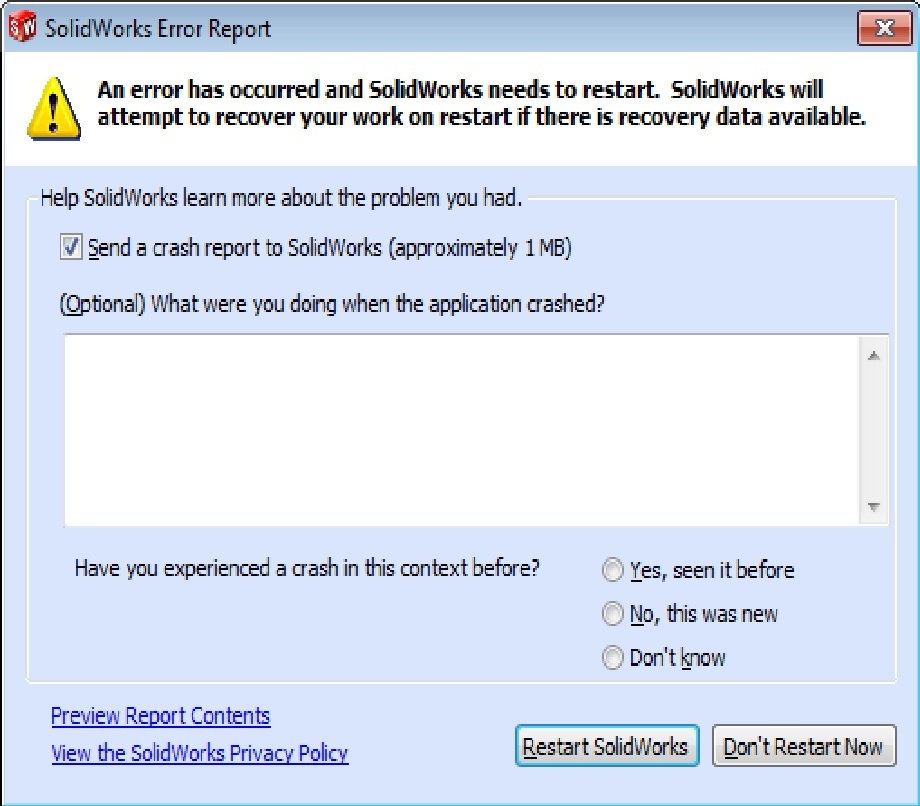Click 'Help SolidWorks learn more' group label

(x=281, y=198)
